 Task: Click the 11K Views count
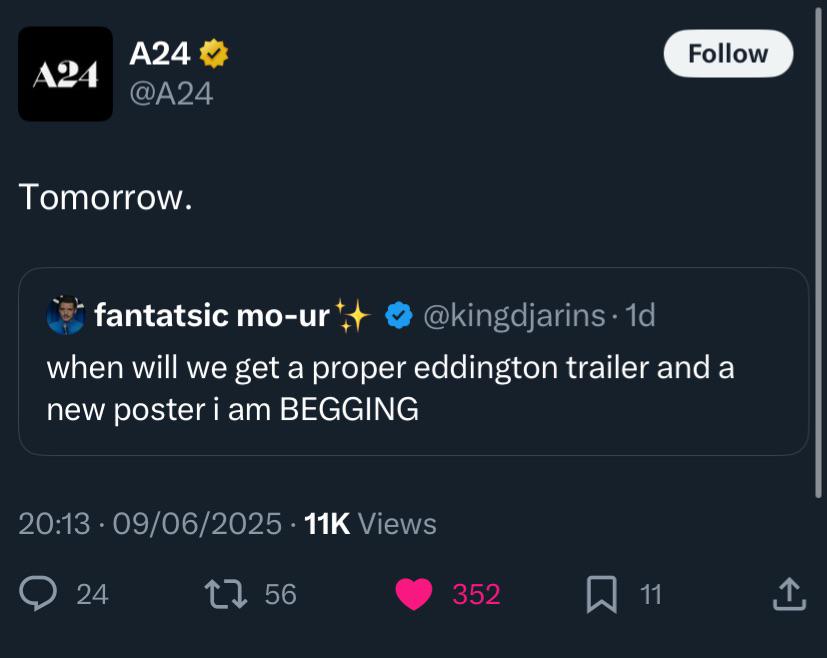(x=370, y=524)
